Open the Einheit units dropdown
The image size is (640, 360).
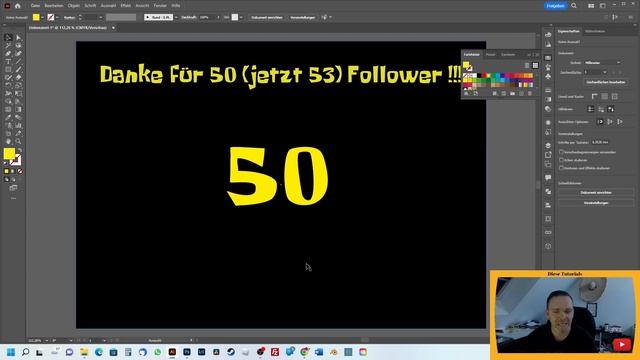(603, 62)
